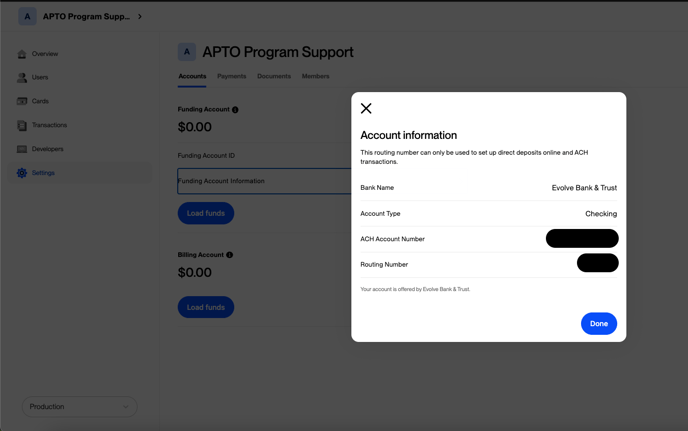
Task: Load funds to the Funding Account
Action: pos(206,213)
